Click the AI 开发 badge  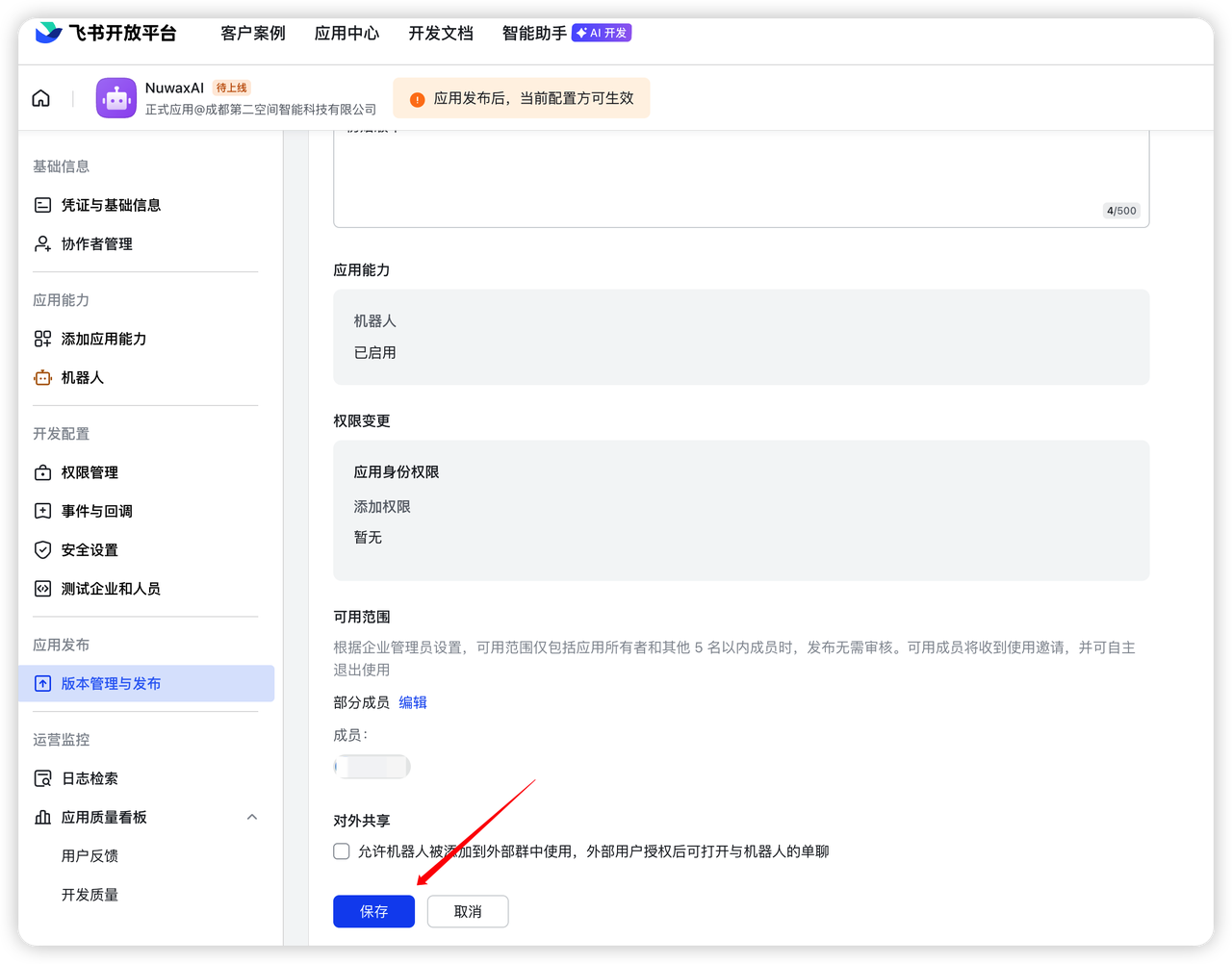click(602, 33)
